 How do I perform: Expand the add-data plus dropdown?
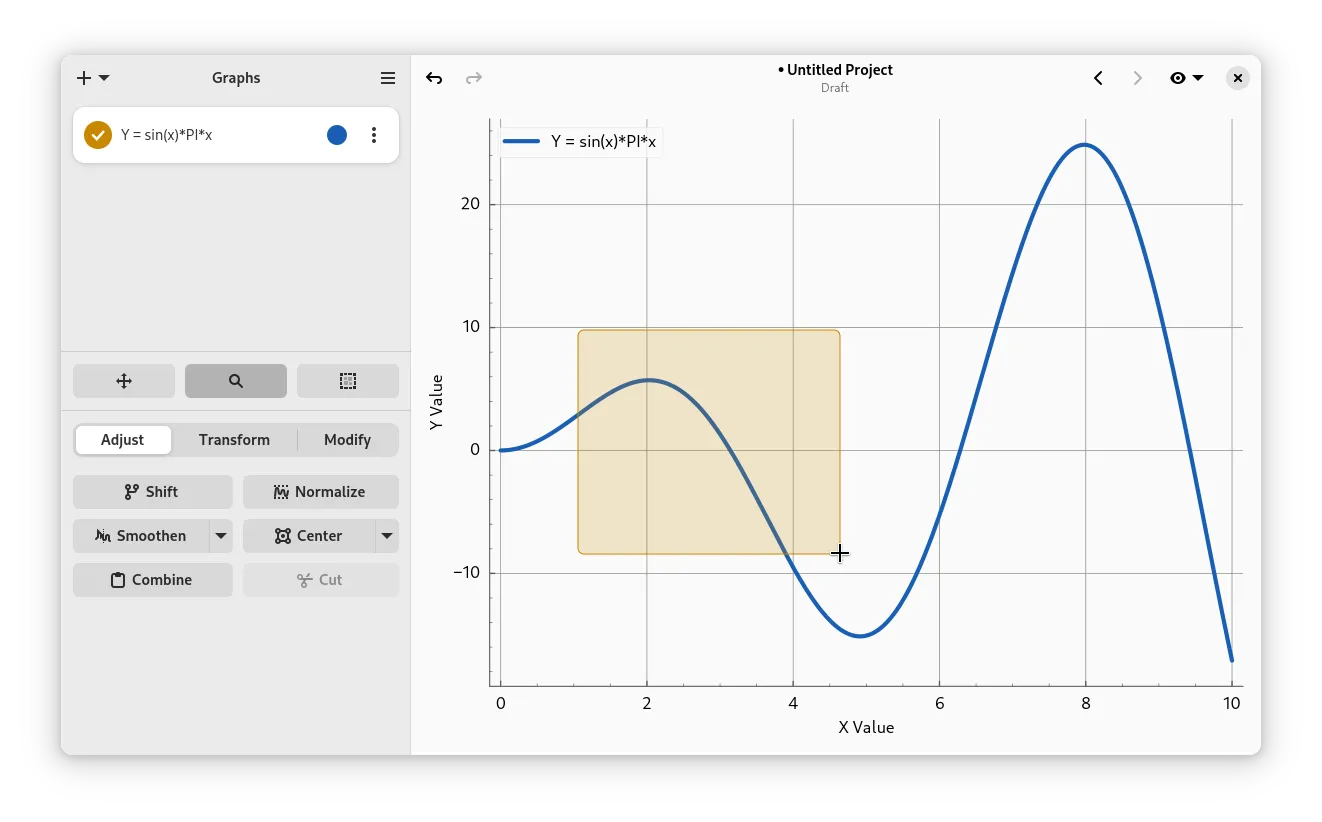click(x=93, y=78)
